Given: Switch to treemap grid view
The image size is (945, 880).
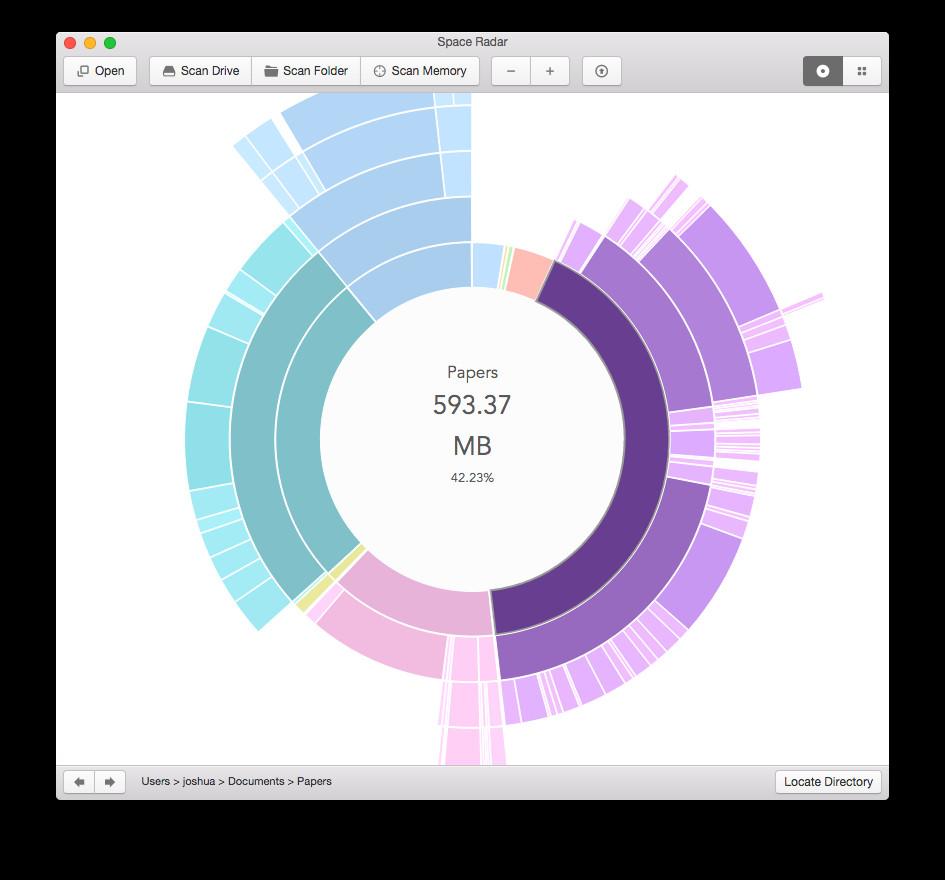Looking at the screenshot, I should pyautogui.click(x=862, y=71).
